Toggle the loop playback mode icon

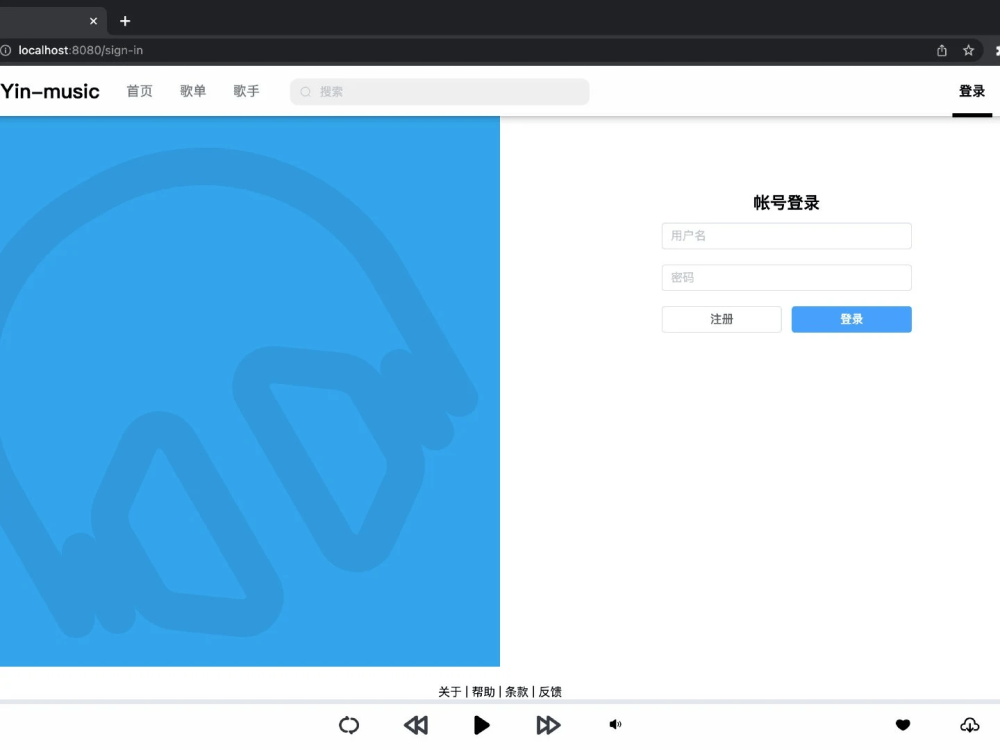(349, 725)
